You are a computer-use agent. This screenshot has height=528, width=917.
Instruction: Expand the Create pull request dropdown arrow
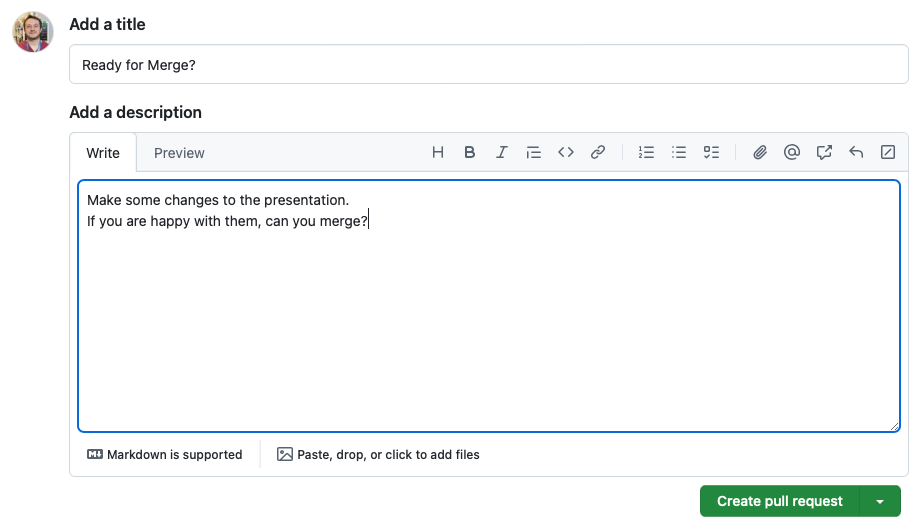(x=880, y=501)
